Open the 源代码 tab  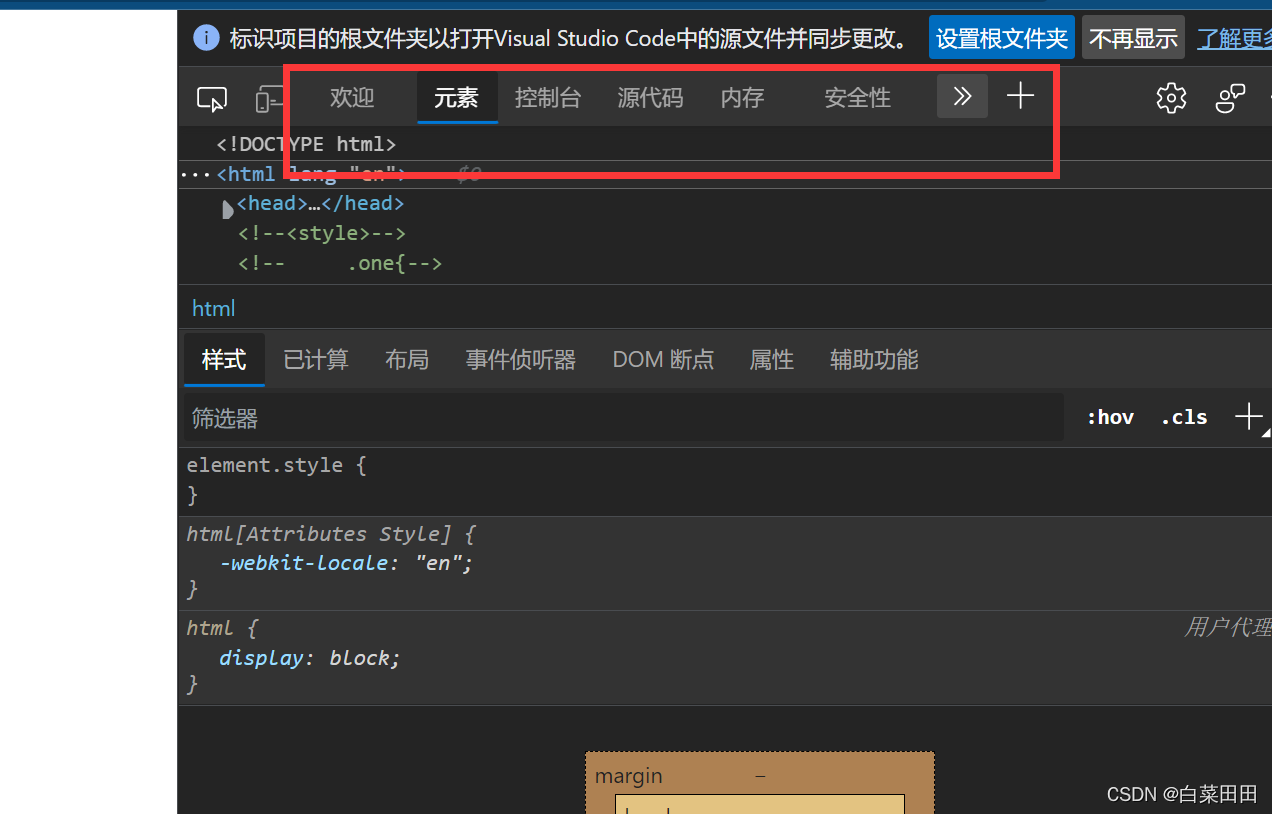[650, 97]
